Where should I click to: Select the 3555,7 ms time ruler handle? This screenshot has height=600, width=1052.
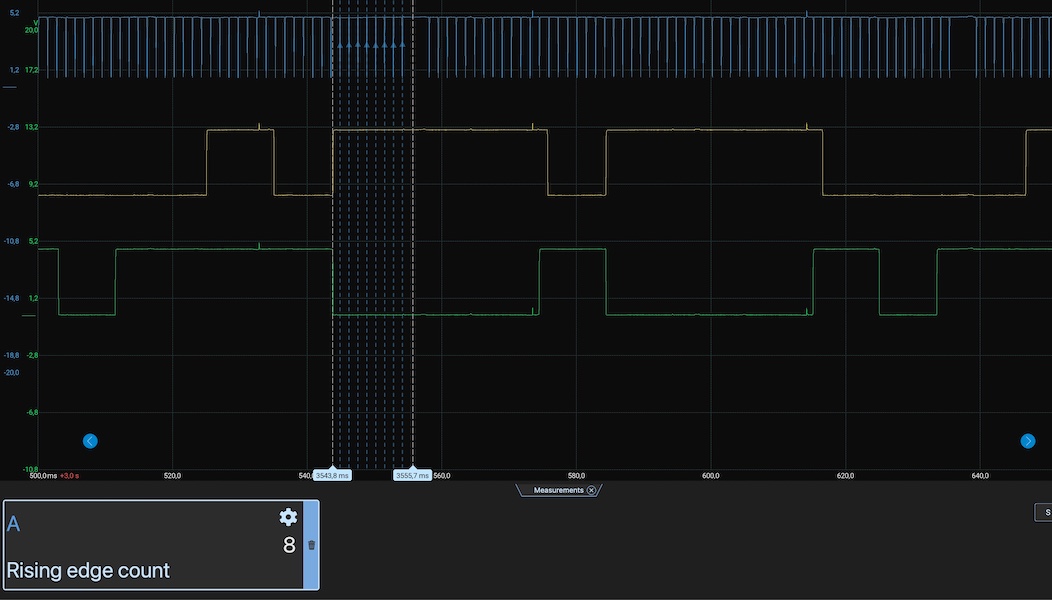(412, 476)
